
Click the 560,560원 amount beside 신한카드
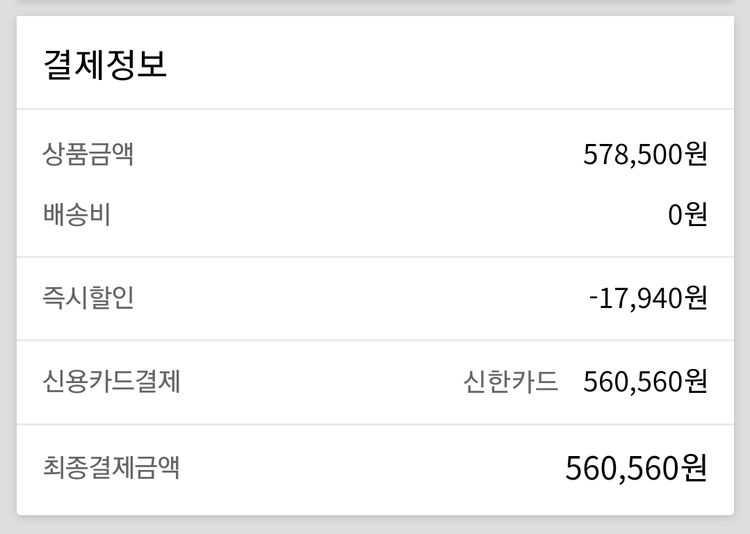point(645,381)
